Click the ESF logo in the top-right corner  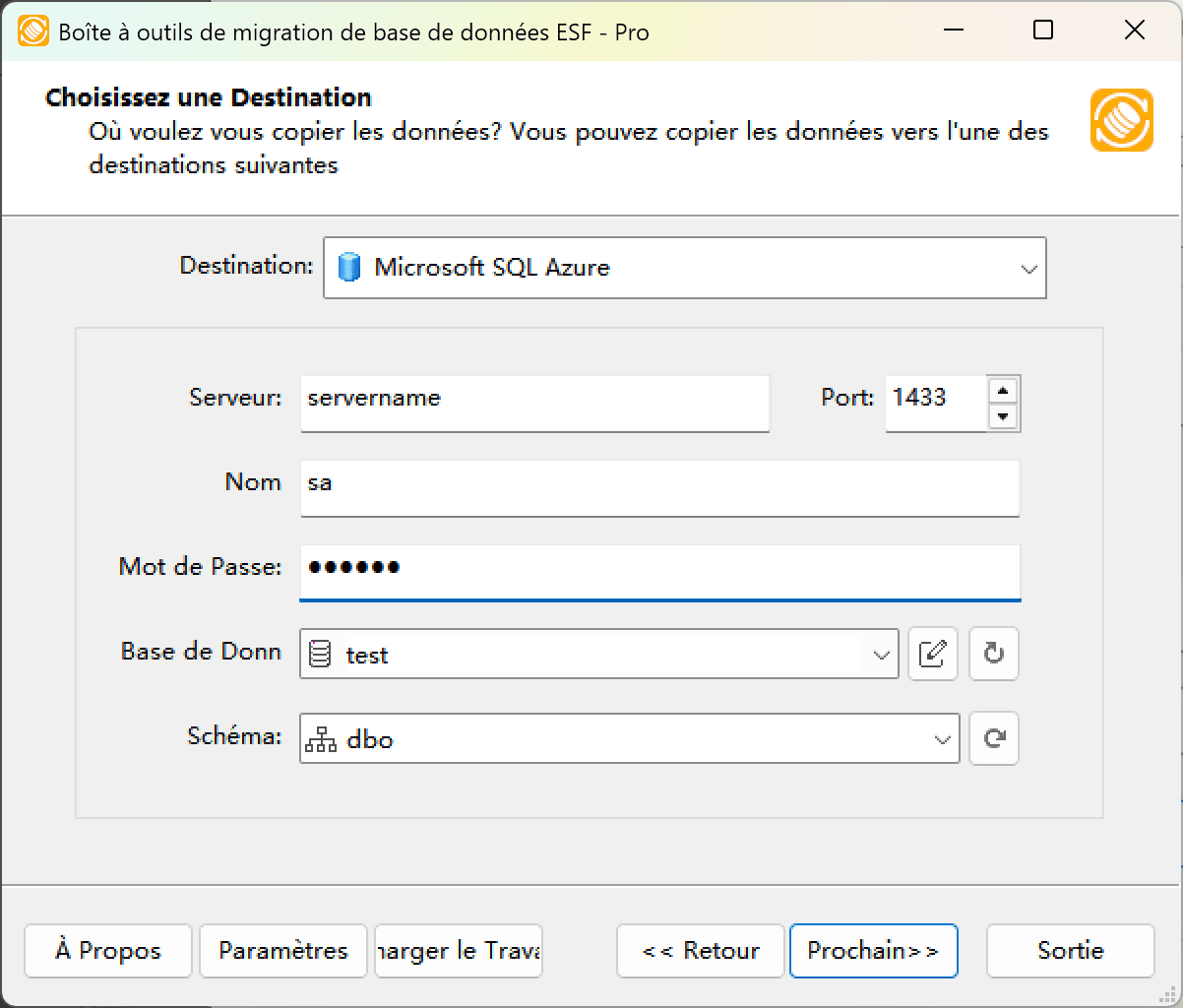[1121, 120]
